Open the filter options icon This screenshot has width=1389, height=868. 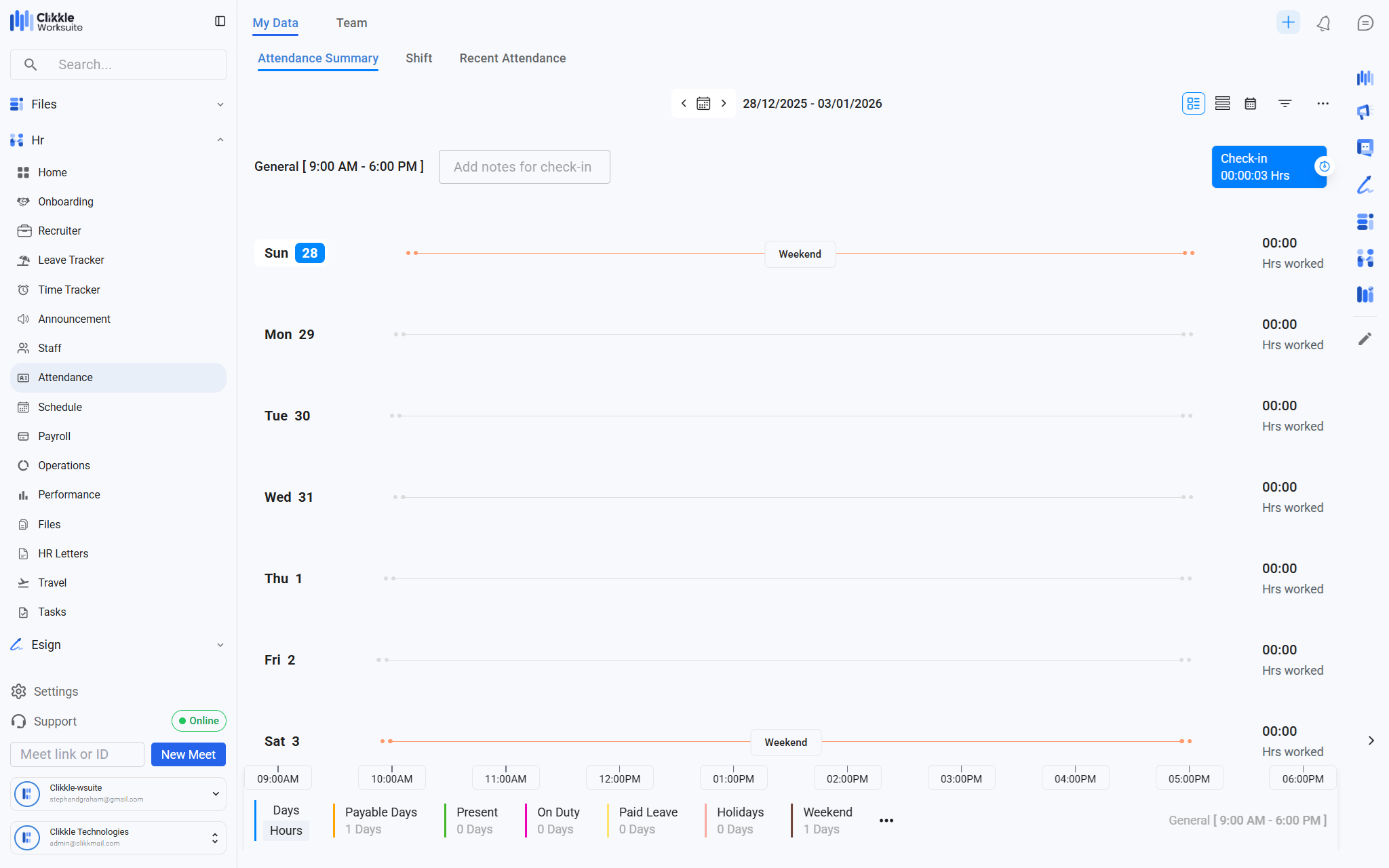[x=1285, y=104]
